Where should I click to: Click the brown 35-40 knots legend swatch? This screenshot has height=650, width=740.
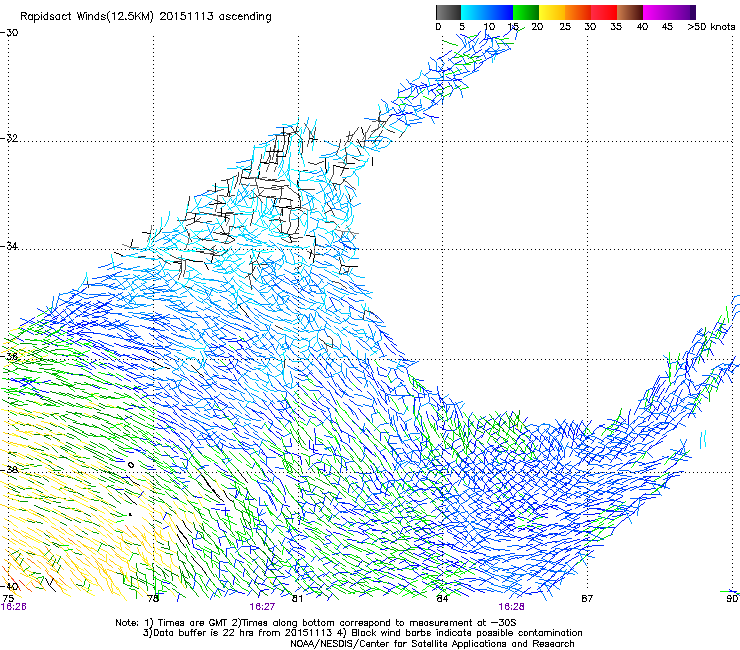(x=630, y=12)
